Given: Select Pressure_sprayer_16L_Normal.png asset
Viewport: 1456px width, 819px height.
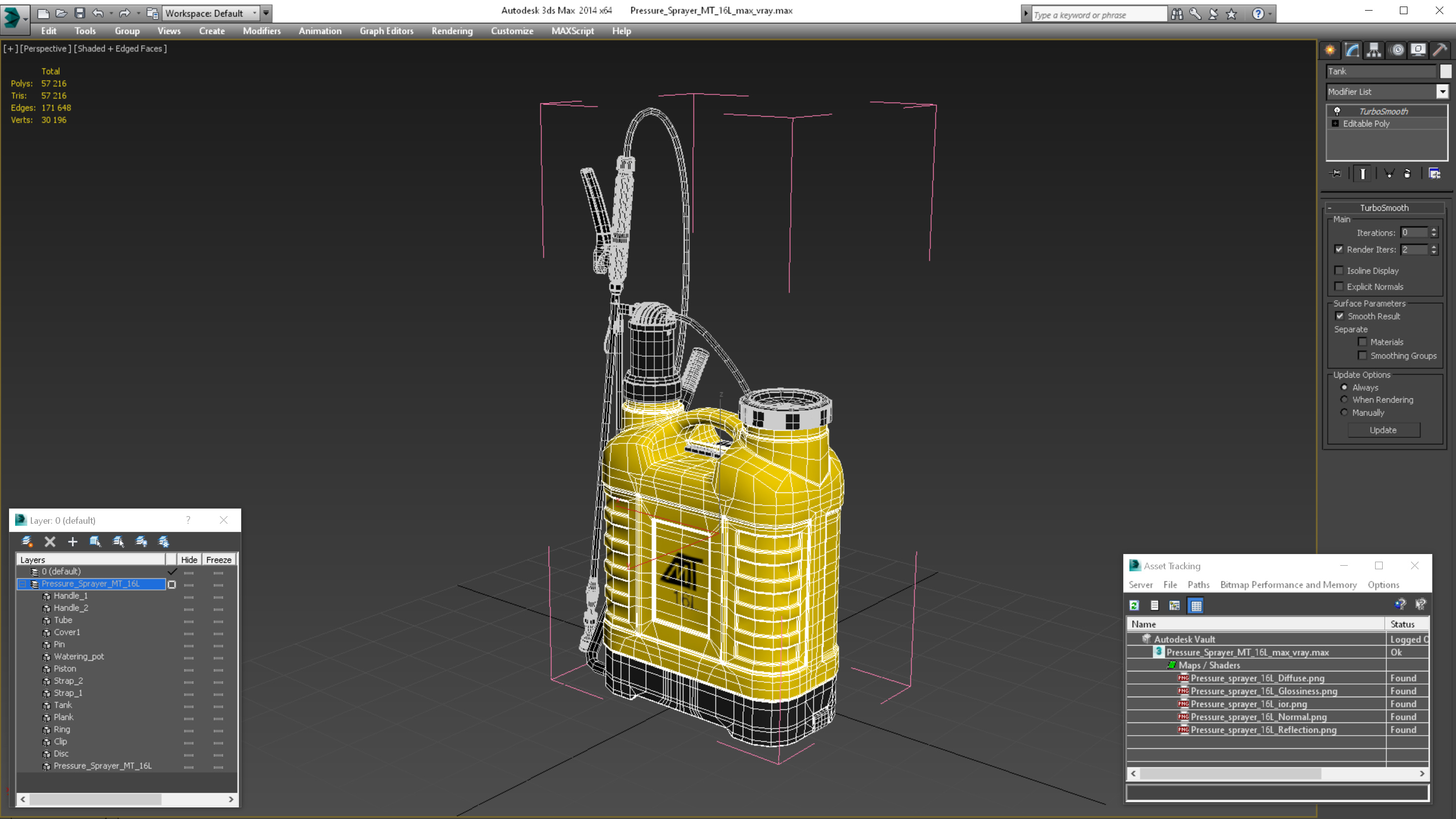Looking at the screenshot, I should (x=1258, y=717).
